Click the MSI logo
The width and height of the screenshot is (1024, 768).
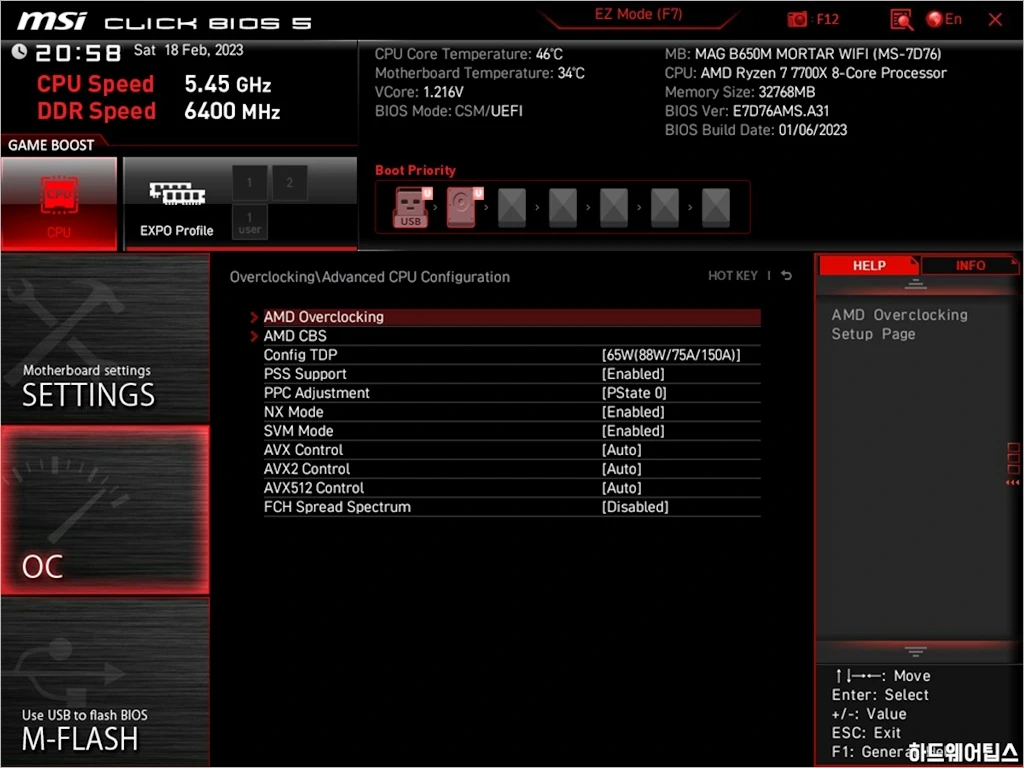[51, 21]
